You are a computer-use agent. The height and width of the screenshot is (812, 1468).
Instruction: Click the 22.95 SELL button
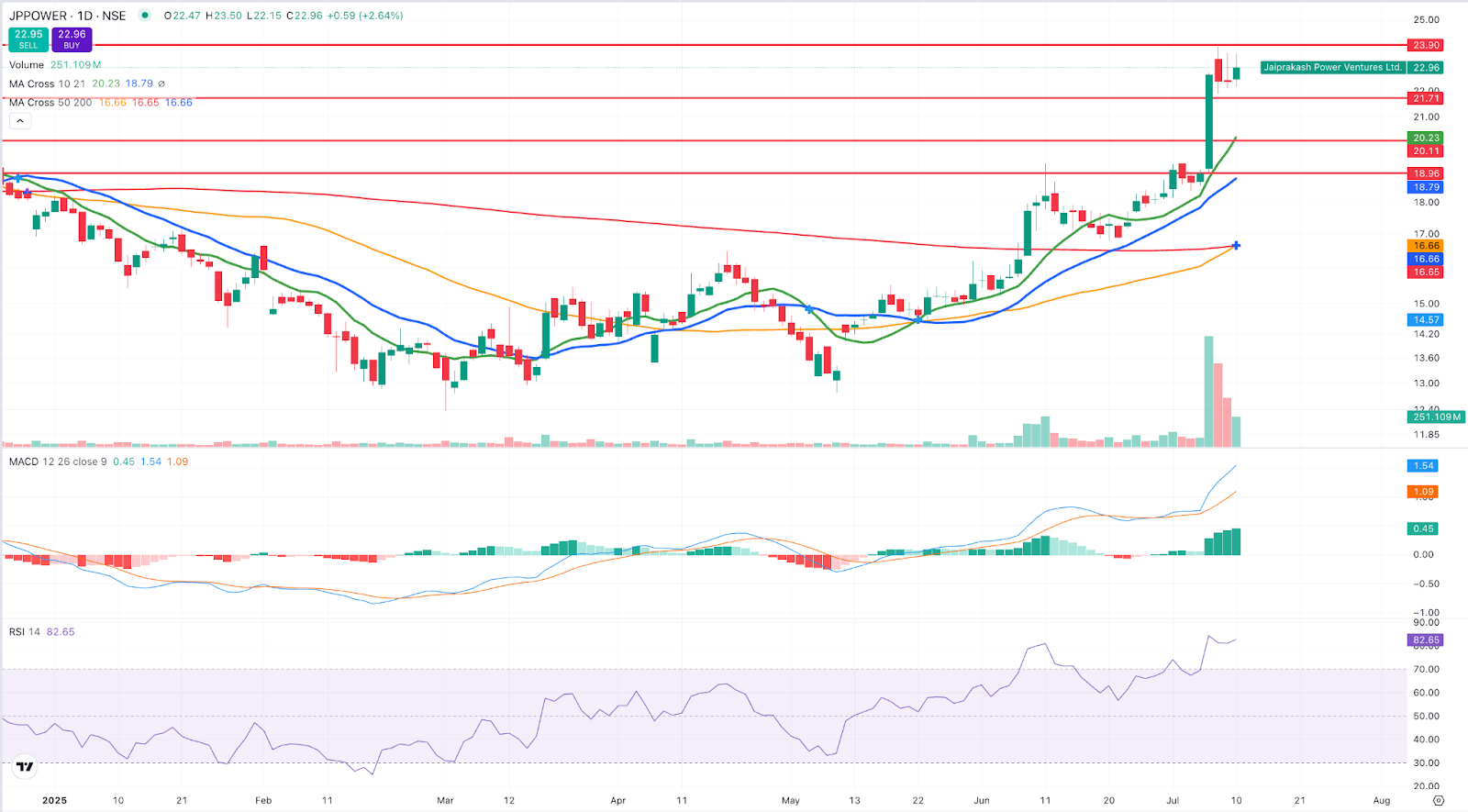point(28,39)
